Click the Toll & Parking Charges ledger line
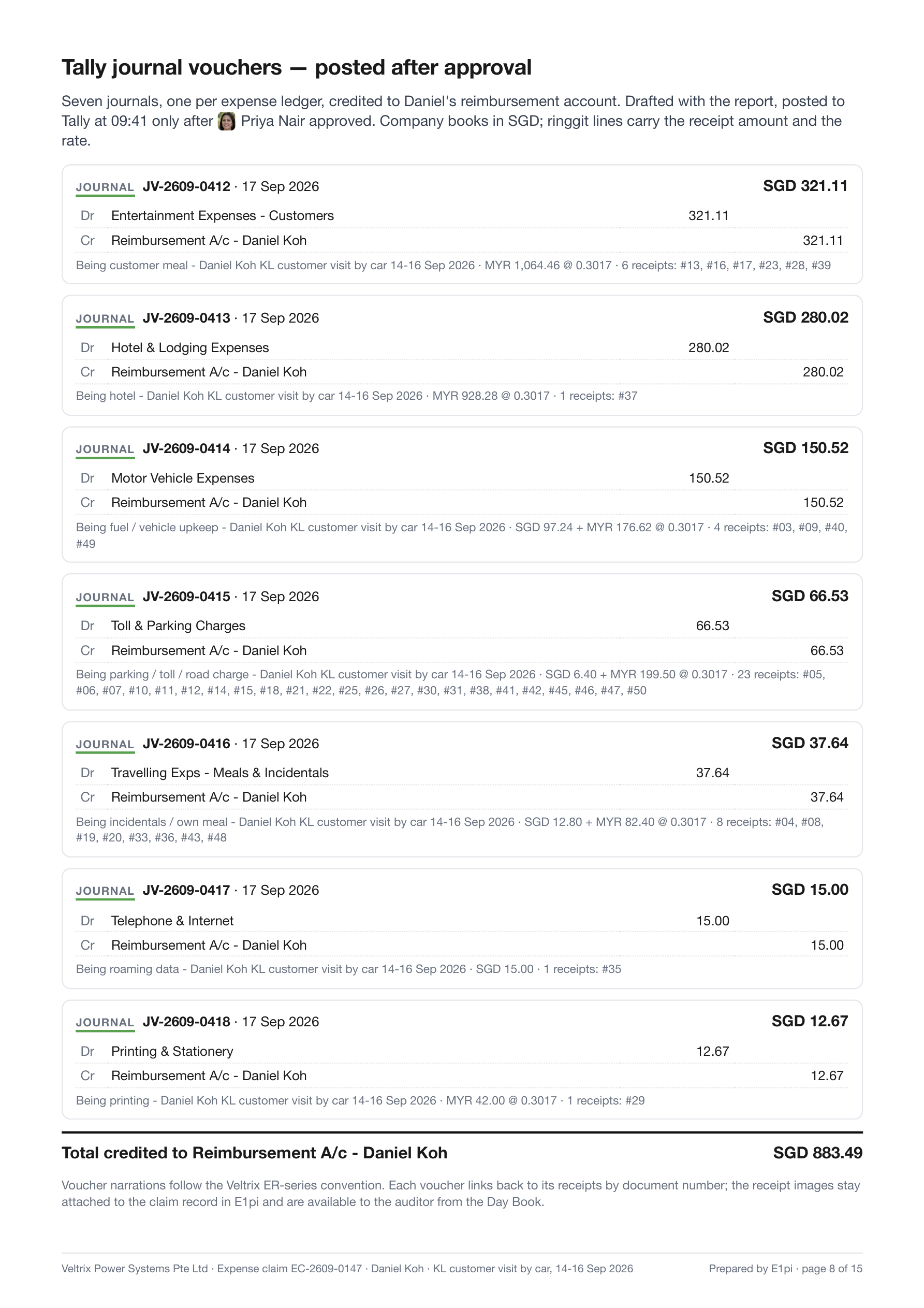Screen dimensions: 924x1308 tap(461, 626)
